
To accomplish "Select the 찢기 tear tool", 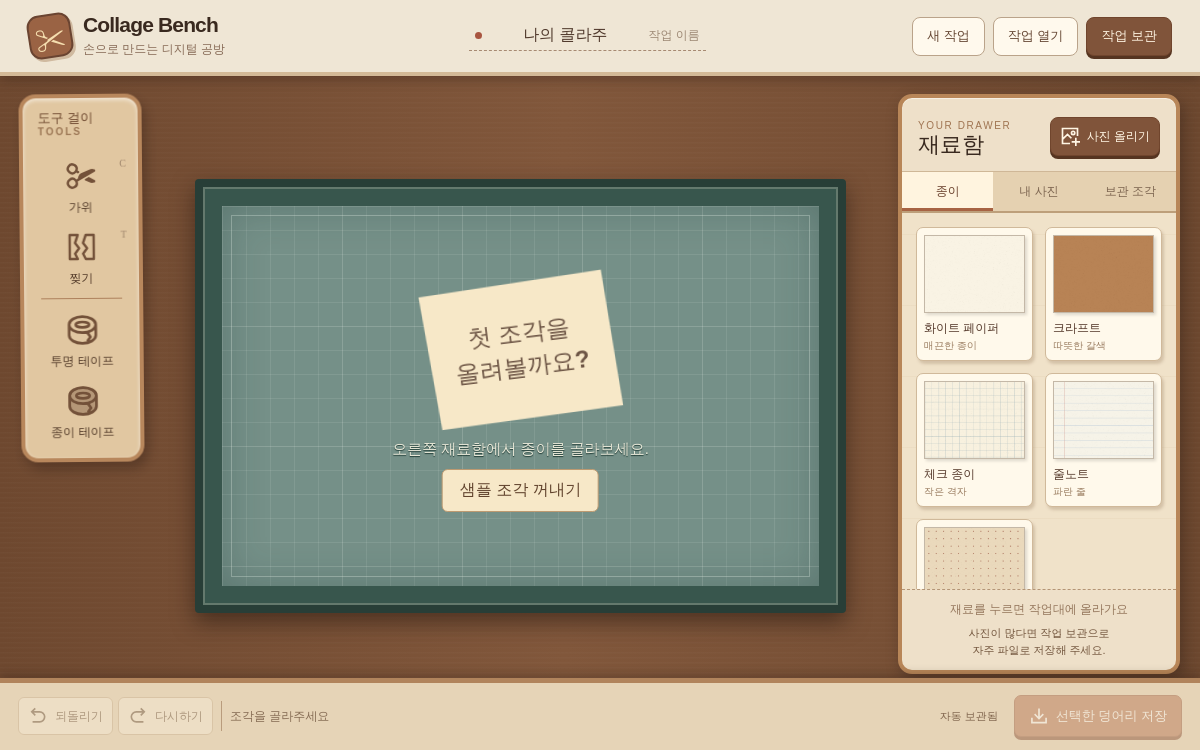I will pos(81,258).
